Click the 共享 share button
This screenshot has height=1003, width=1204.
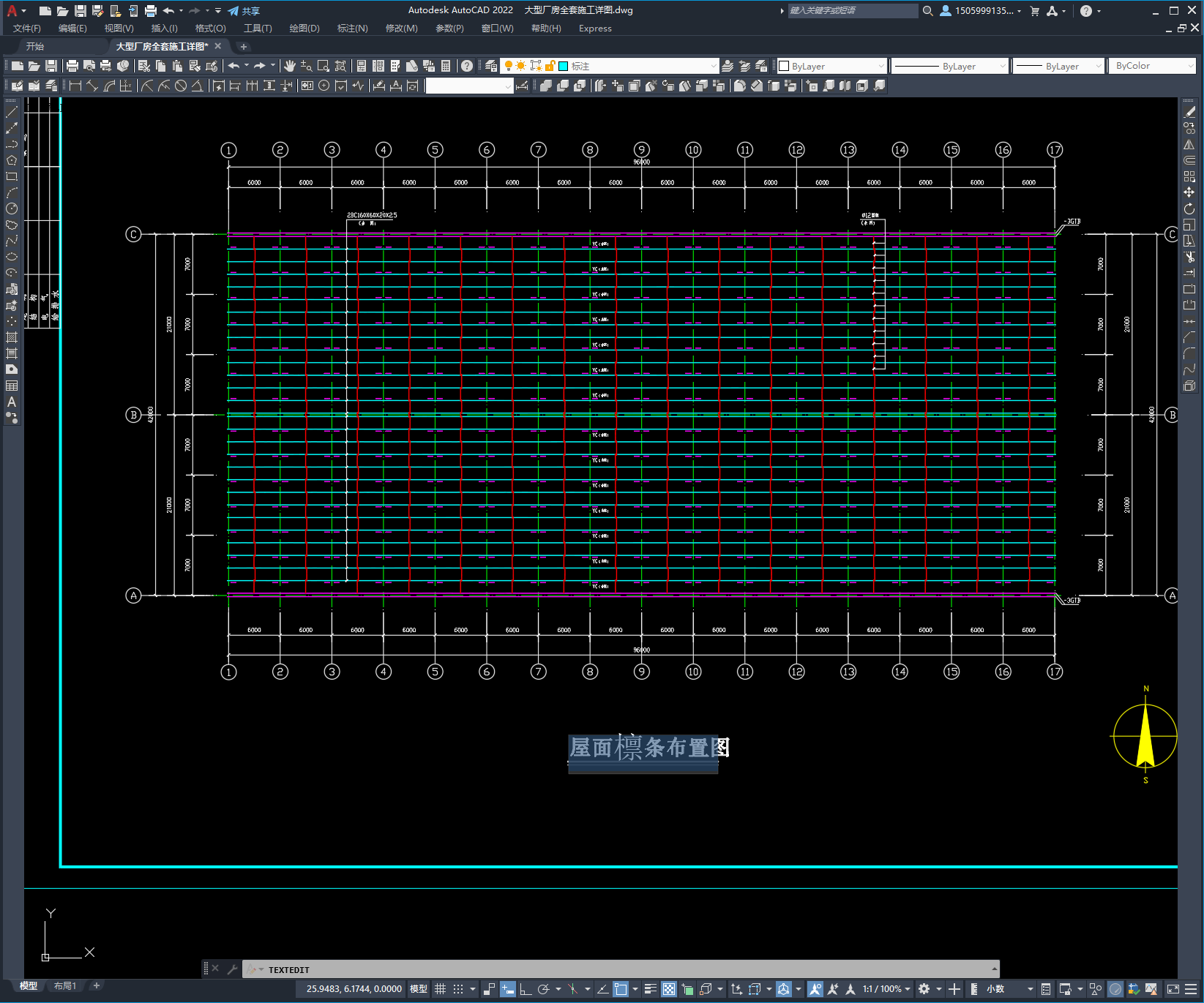click(244, 11)
